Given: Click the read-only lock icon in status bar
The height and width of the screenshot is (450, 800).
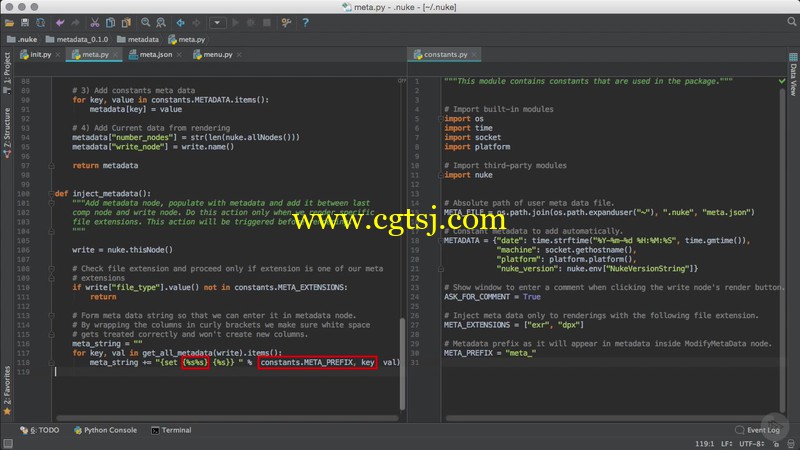Looking at the screenshot, I should [776, 444].
